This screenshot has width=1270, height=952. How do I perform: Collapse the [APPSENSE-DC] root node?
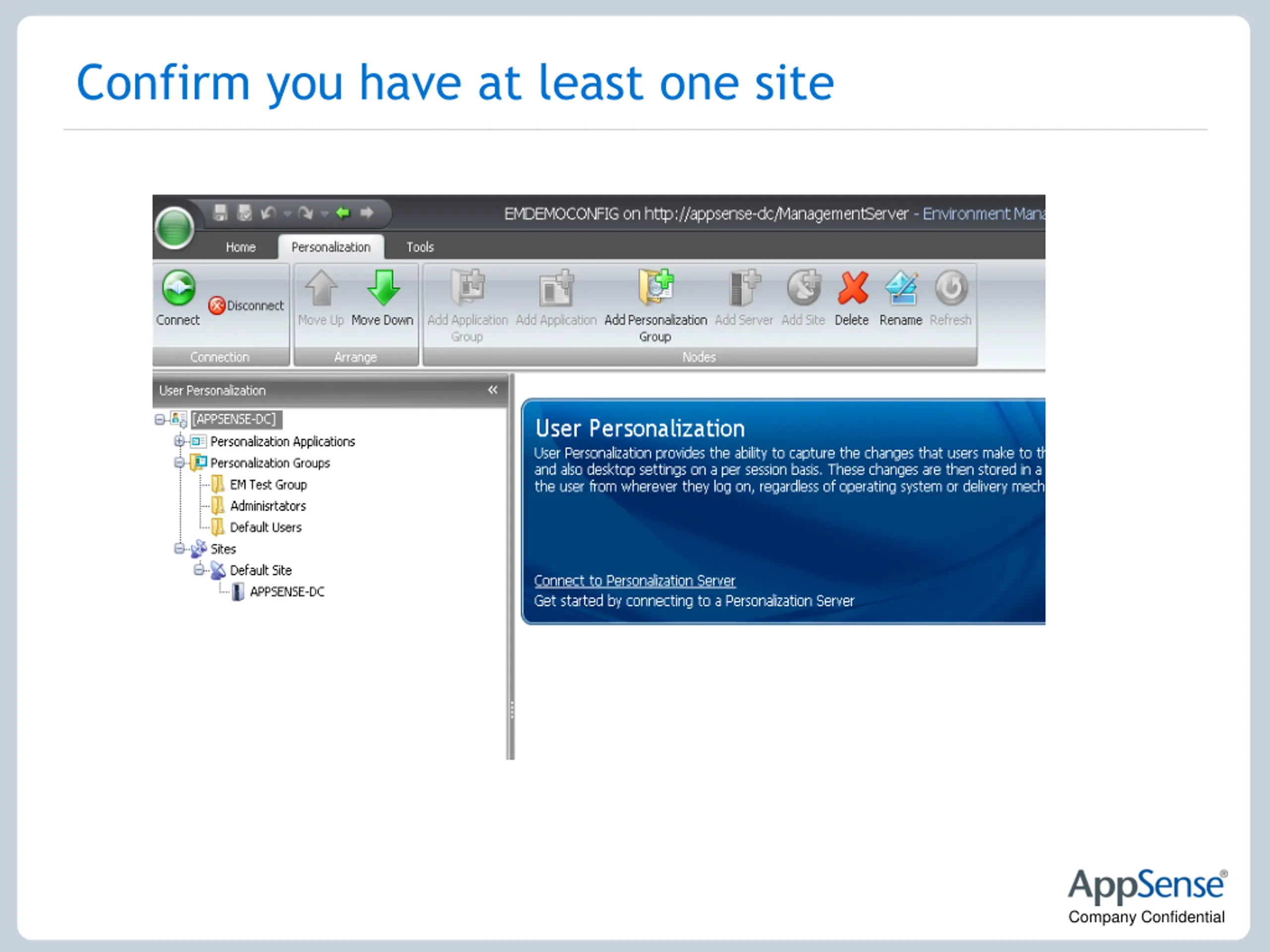click(x=160, y=420)
